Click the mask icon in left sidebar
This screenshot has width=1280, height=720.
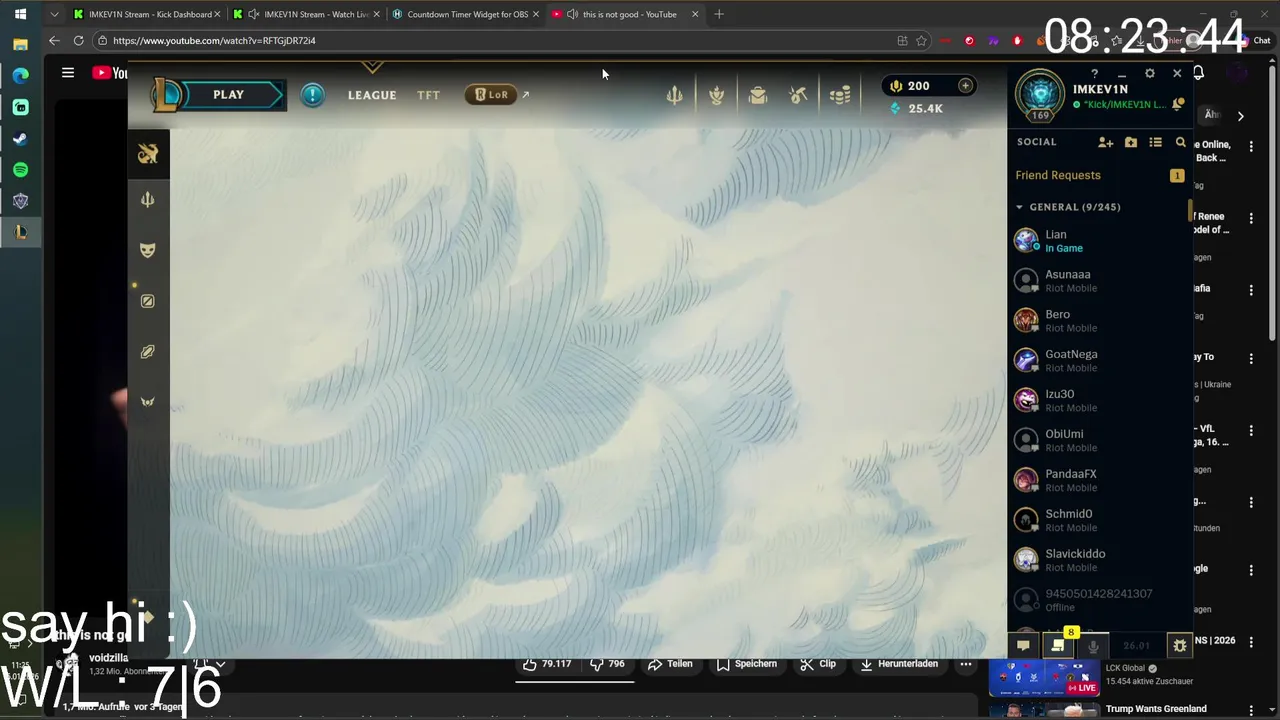pyautogui.click(x=148, y=250)
